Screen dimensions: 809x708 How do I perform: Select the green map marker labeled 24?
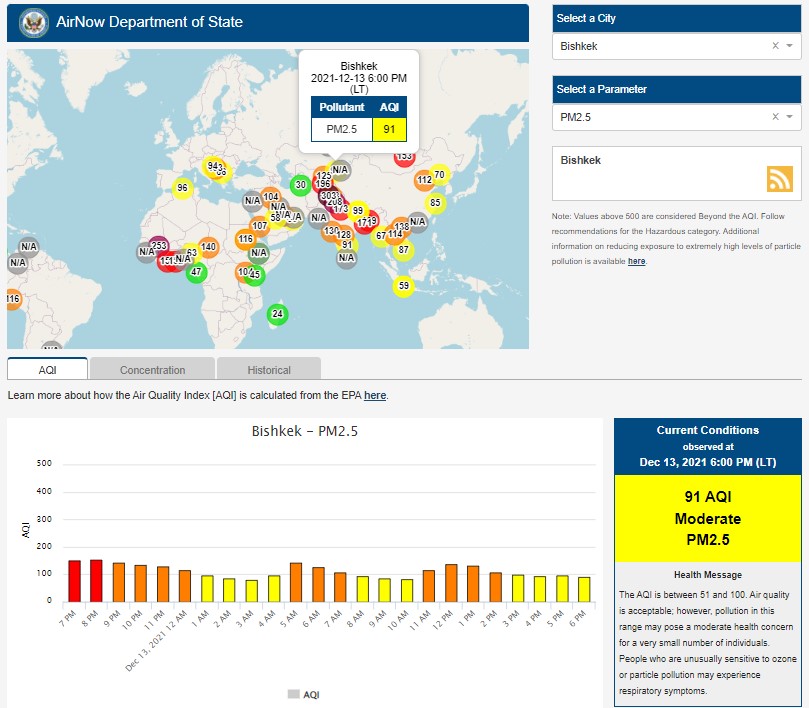click(x=278, y=314)
